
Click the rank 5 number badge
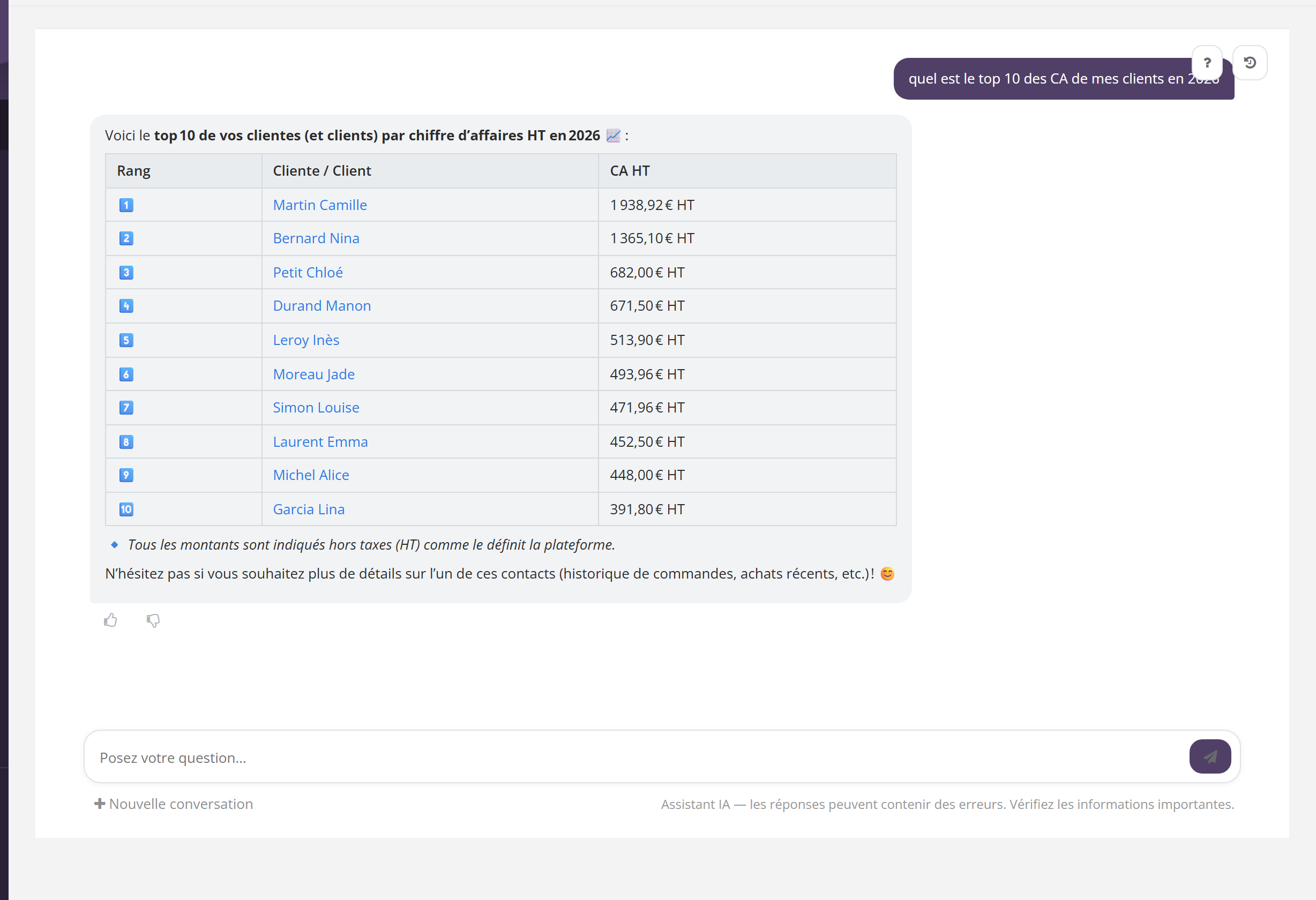pos(126,340)
